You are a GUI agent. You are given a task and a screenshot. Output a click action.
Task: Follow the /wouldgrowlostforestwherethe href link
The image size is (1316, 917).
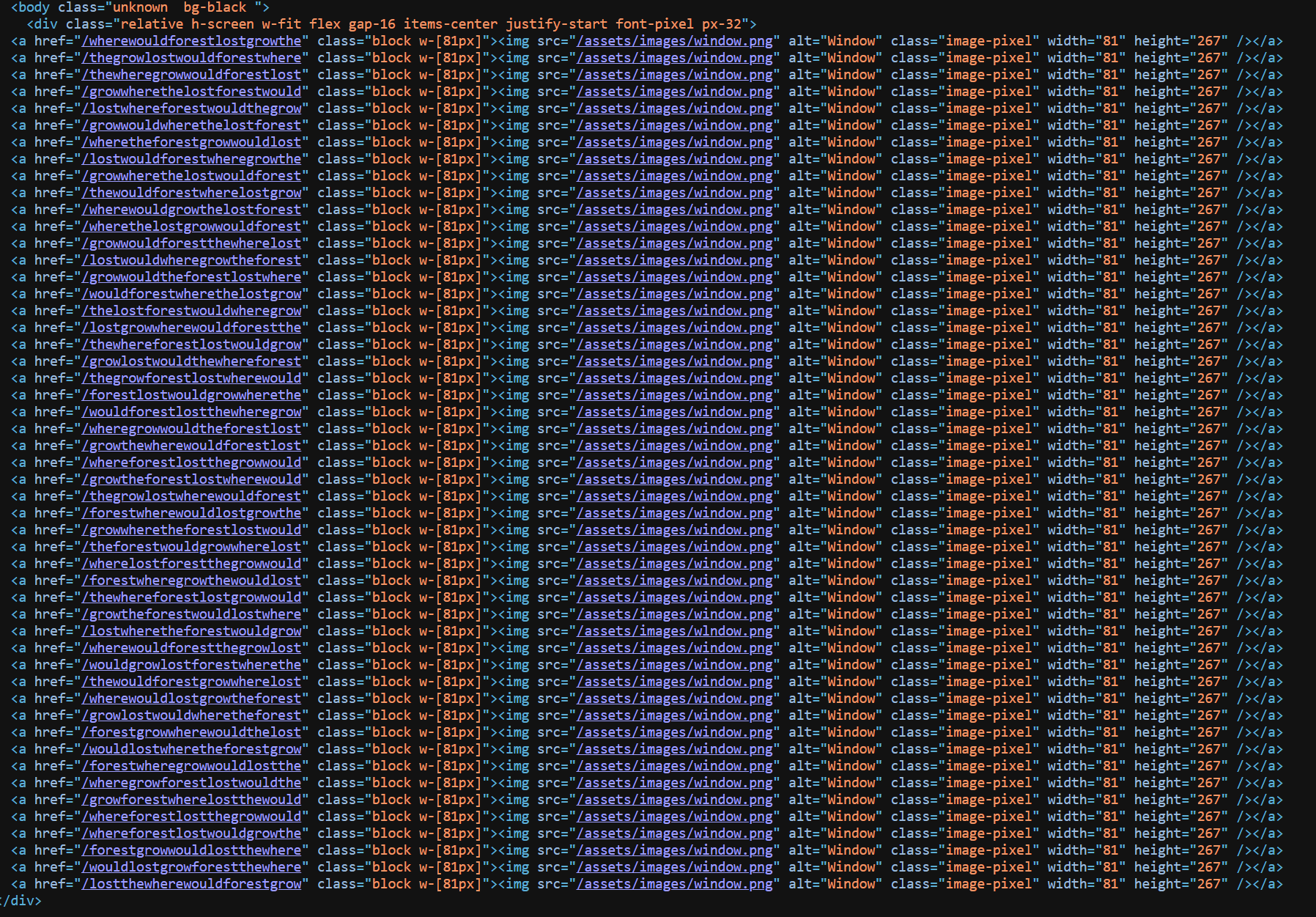pyautogui.click(x=191, y=665)
